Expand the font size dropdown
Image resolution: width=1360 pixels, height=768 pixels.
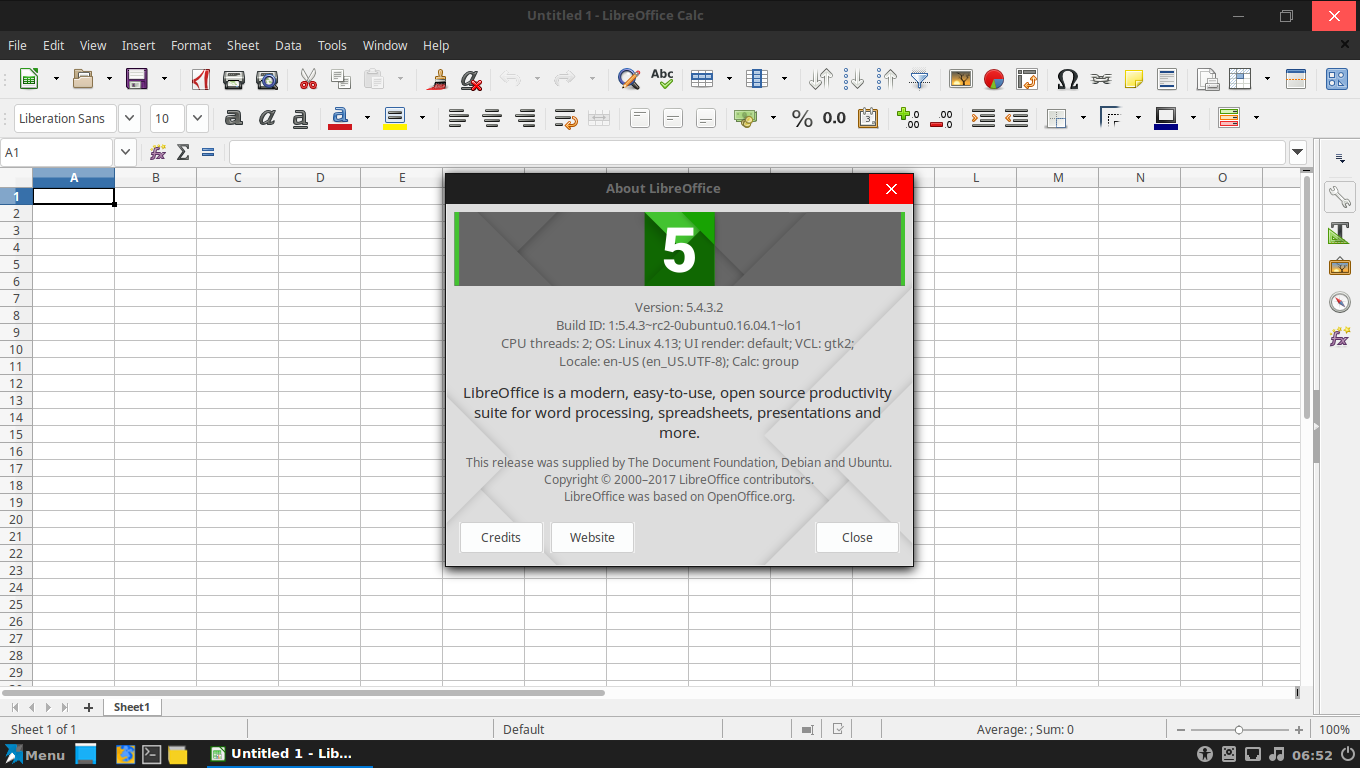coord(197,118)
